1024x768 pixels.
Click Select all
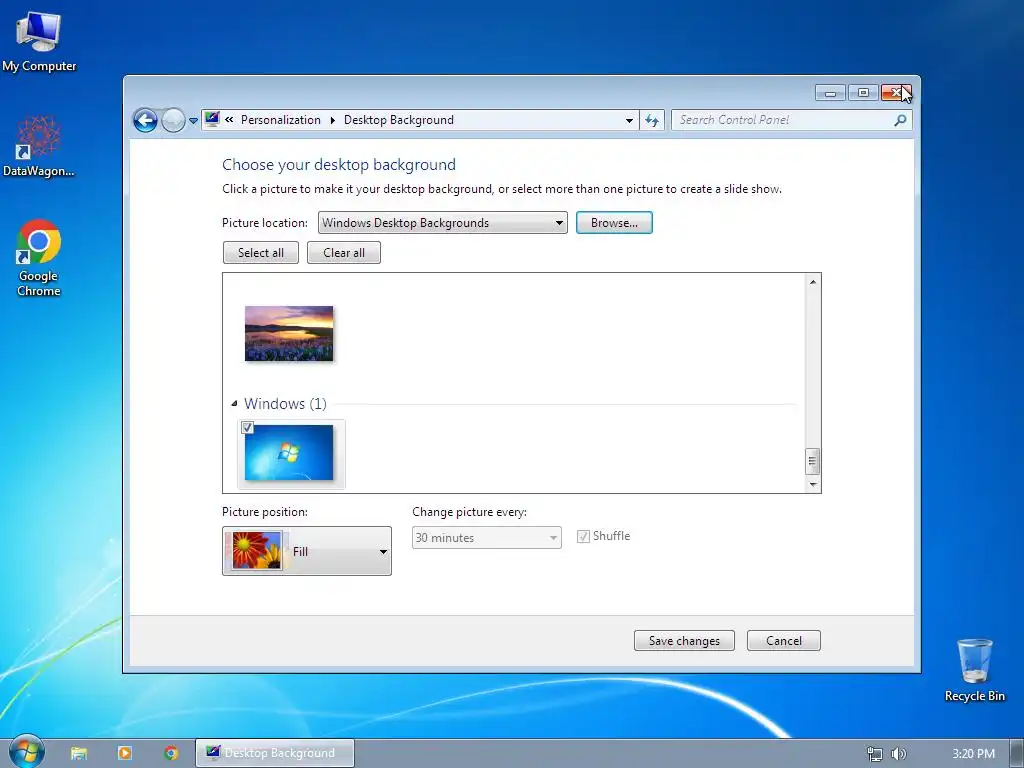click(261, 253)
